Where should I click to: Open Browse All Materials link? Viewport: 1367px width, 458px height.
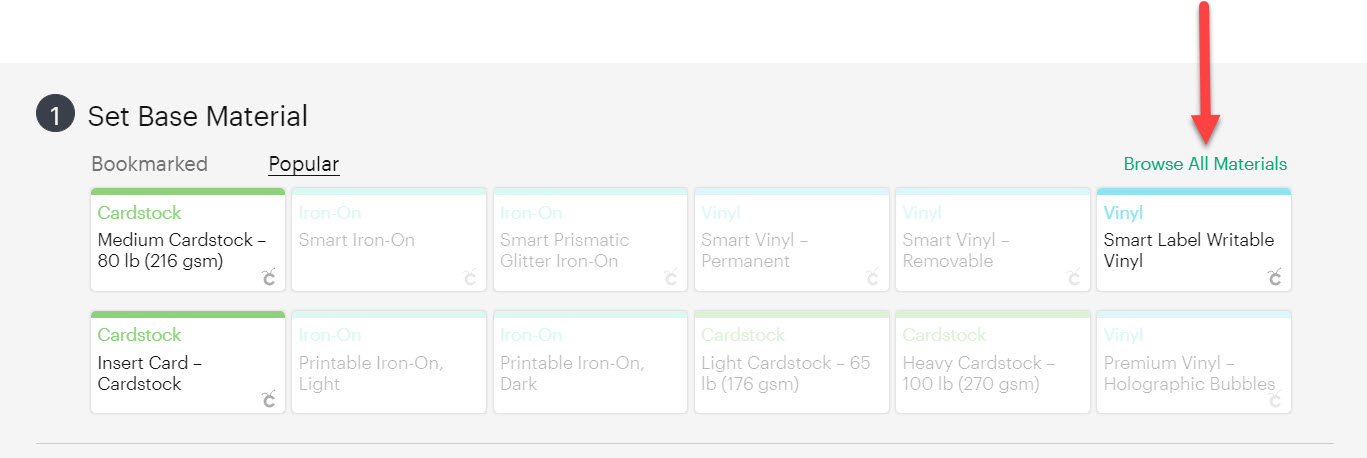tap(1205, 164)
